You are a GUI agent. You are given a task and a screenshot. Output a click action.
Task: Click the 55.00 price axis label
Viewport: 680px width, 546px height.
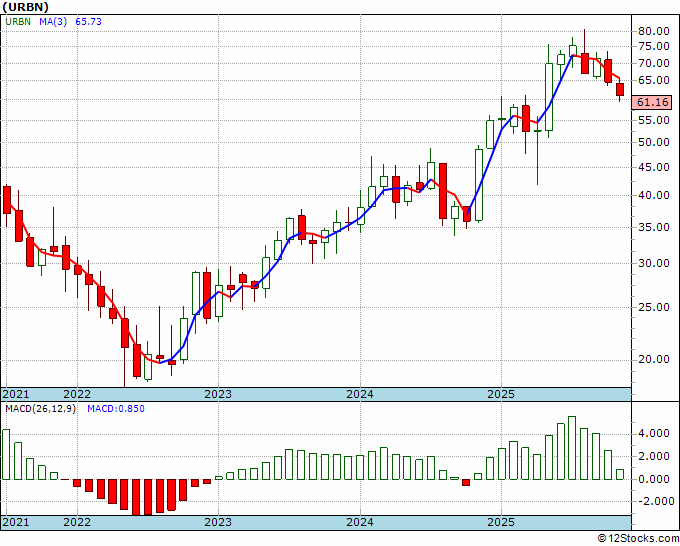[x=654, y=120]
